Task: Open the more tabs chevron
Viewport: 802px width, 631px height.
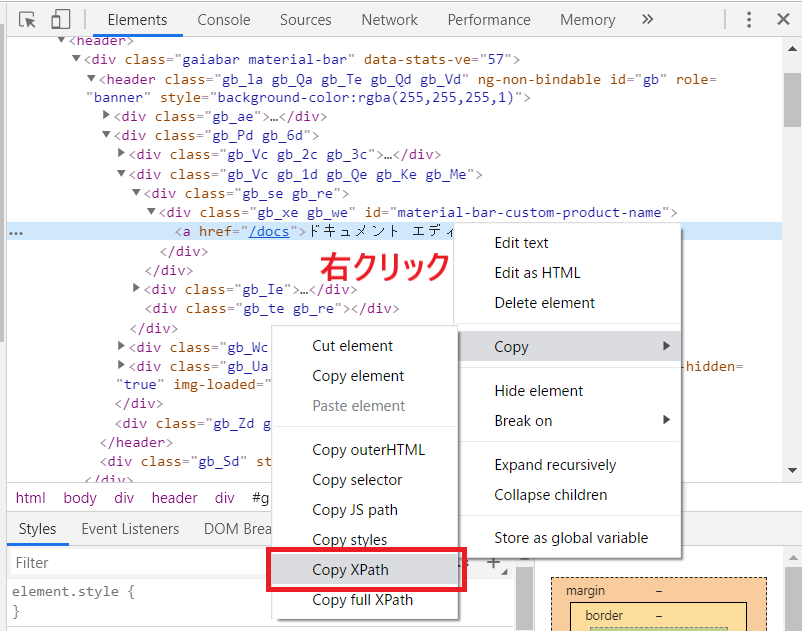Action: pyautogui.click(x=648, y=19)
